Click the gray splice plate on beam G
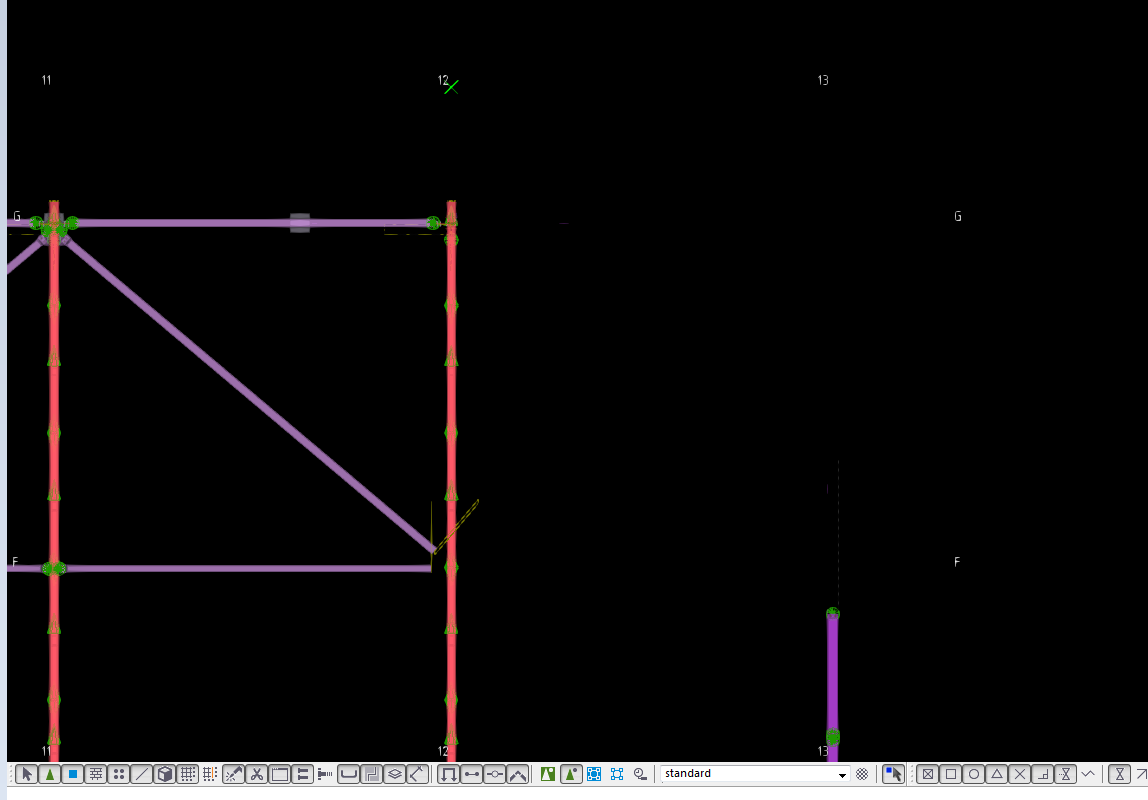This screenshot has height=800, width=1148. (x=299, y=223)
